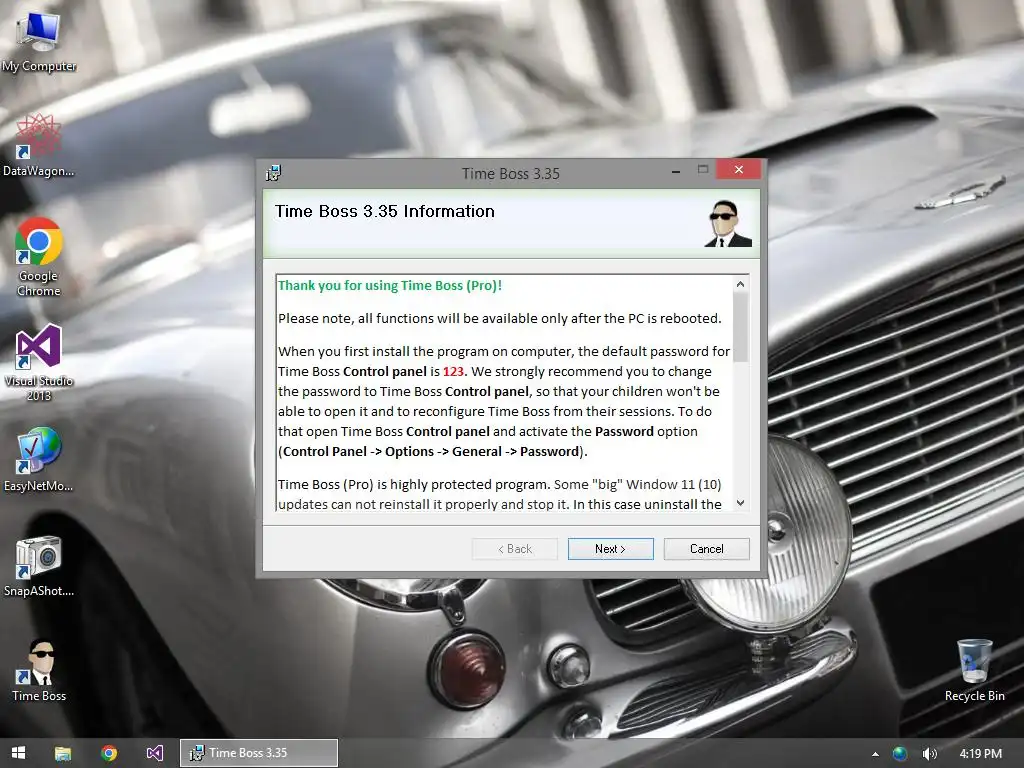Image resolution: width=1024 pixels, height=768 pixels.
Task: Click the disabled Back button
Action: point(515,549)
